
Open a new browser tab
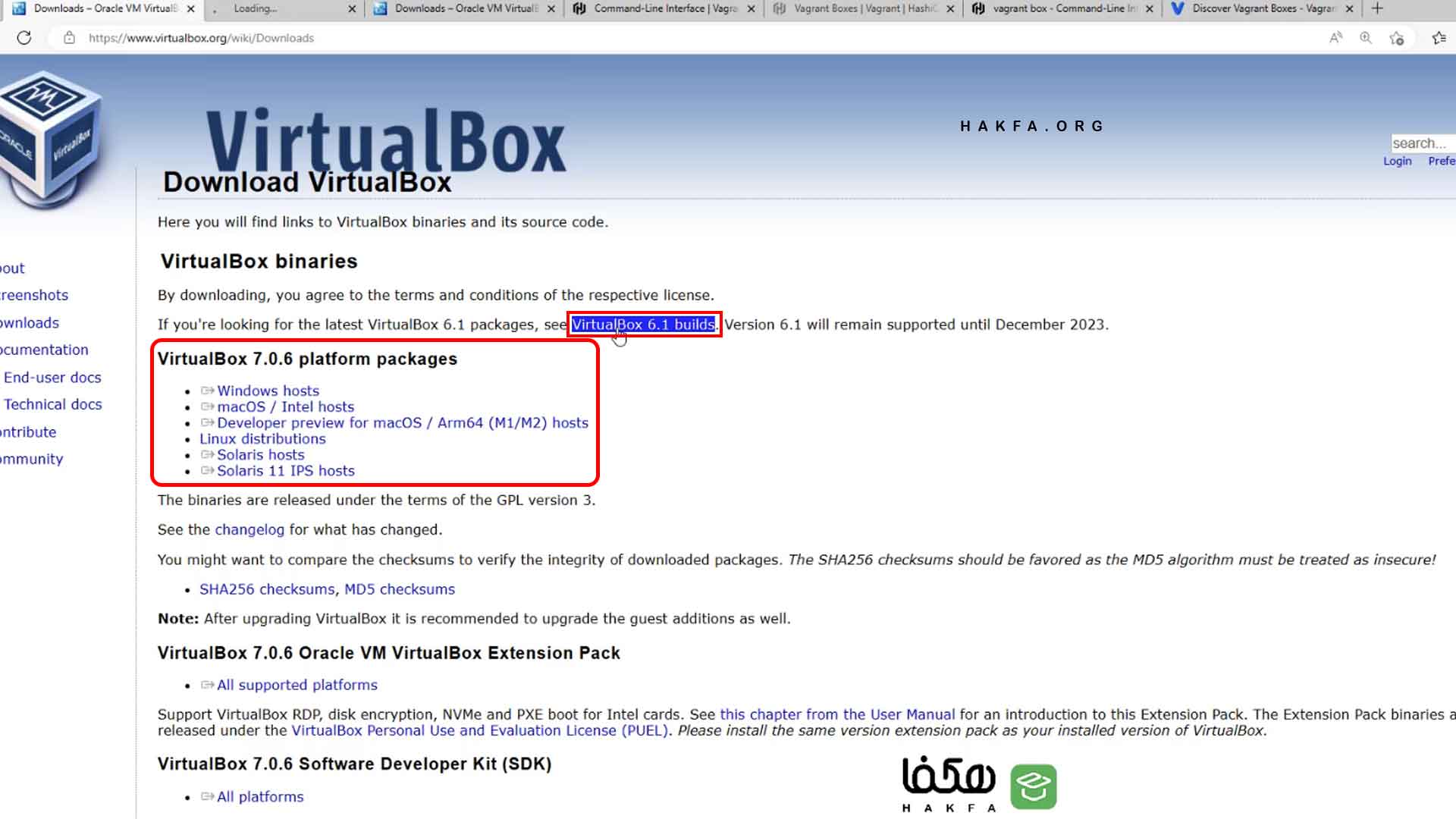point(1378,8)
